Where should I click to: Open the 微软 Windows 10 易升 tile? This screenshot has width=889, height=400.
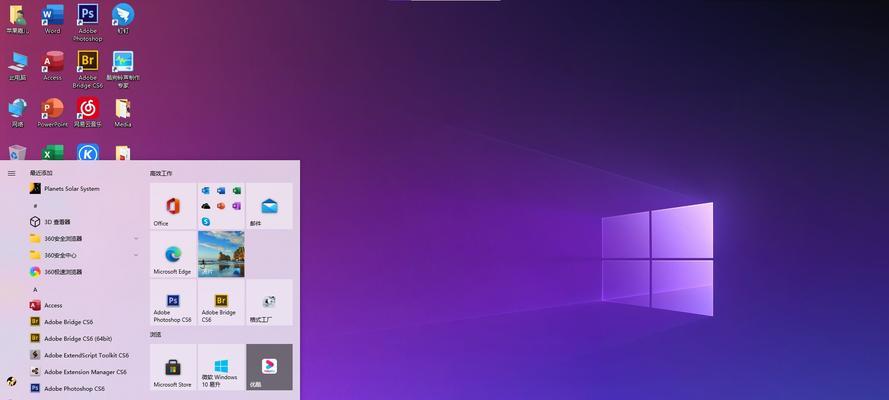221,367
